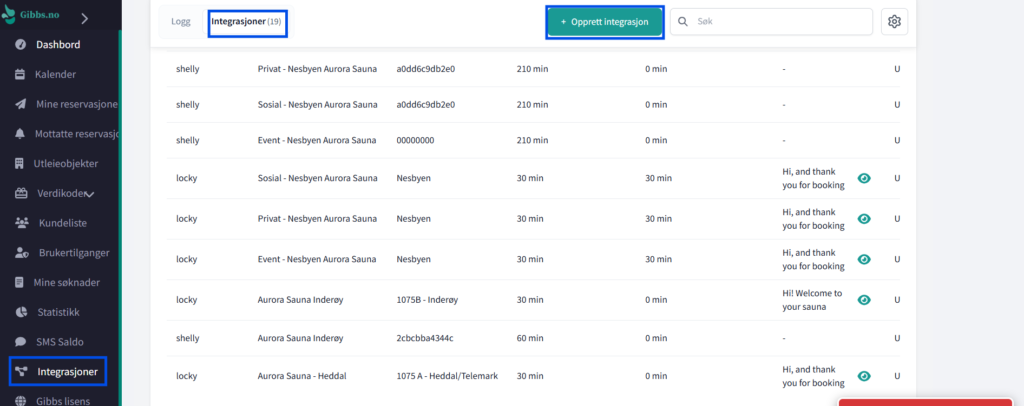This screenshot has width=1024, height=406.
Task: Click the users icon for Kundeliste
Action: [x=22, y=223]
